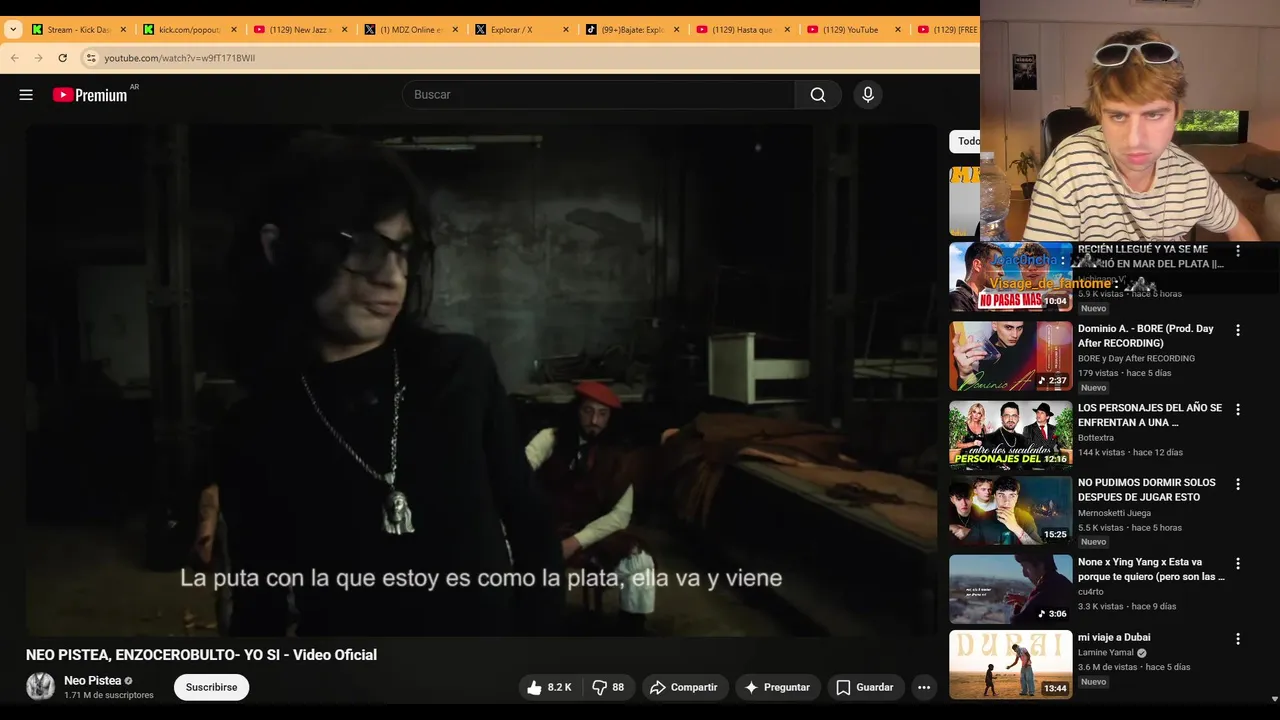This screenshot has height=720, width=1280.
Task: Open the Neo Pistea channel name link
Action: pos(92,680)
